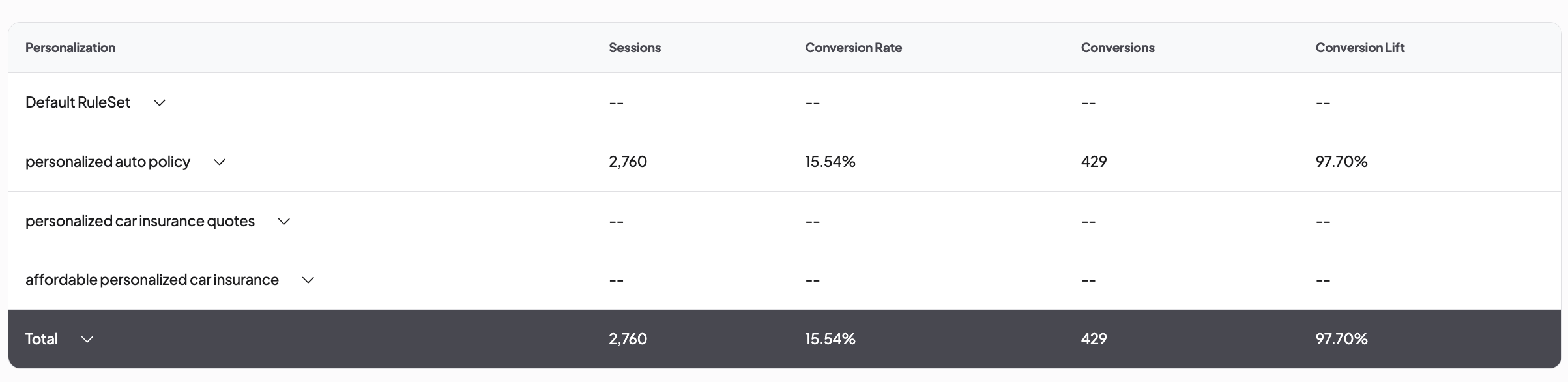Image resolution: width=1568 pixels, height=382 pixels.
Task: Click 97.70% lift in Total row
Action: click(1341, 339)
